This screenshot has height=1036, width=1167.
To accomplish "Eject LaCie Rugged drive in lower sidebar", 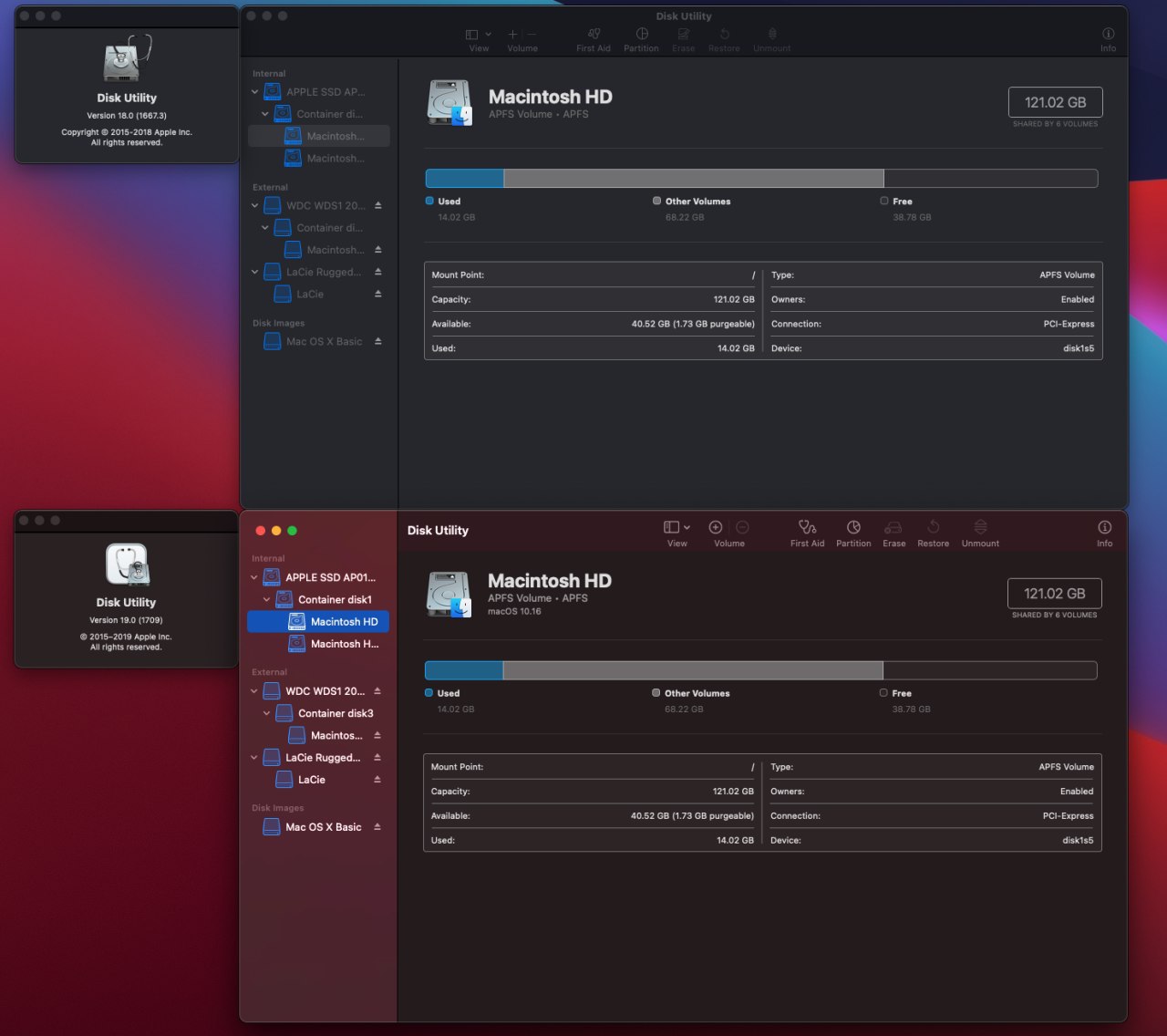I will click(377, 758).
